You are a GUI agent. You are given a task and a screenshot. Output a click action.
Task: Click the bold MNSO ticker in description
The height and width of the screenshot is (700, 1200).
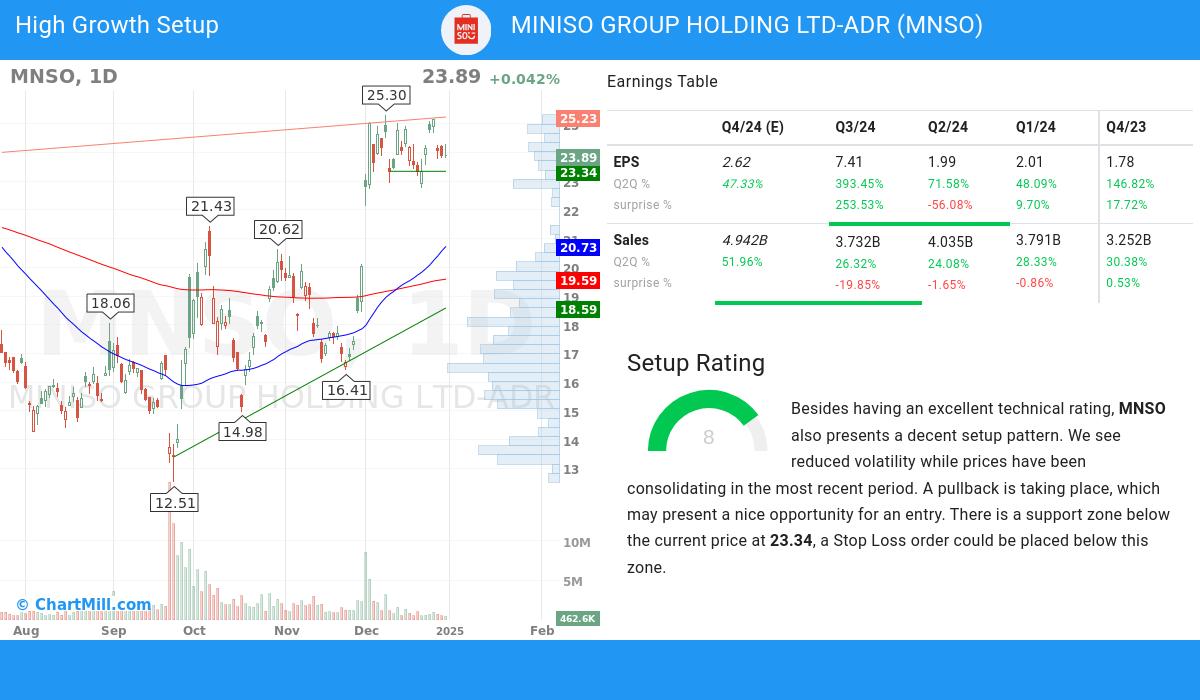(1142, 409)
